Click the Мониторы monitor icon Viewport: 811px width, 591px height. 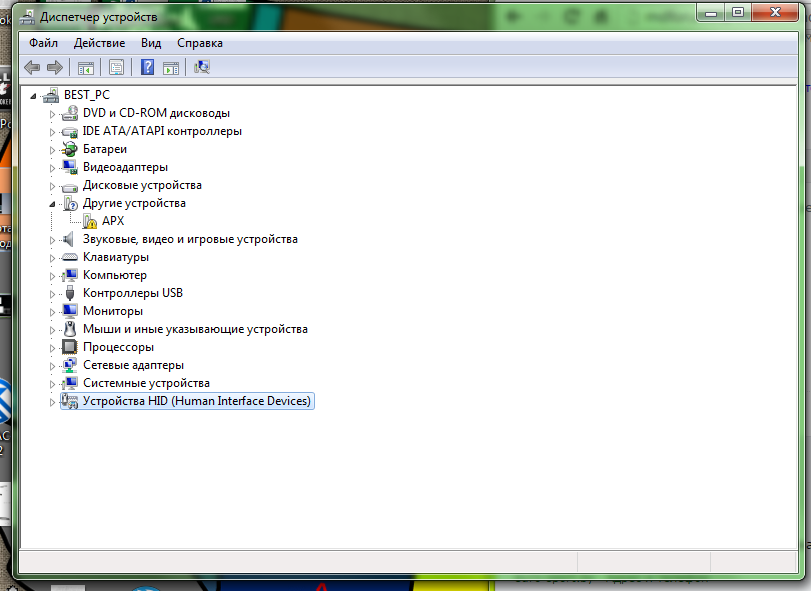[70, 311]
